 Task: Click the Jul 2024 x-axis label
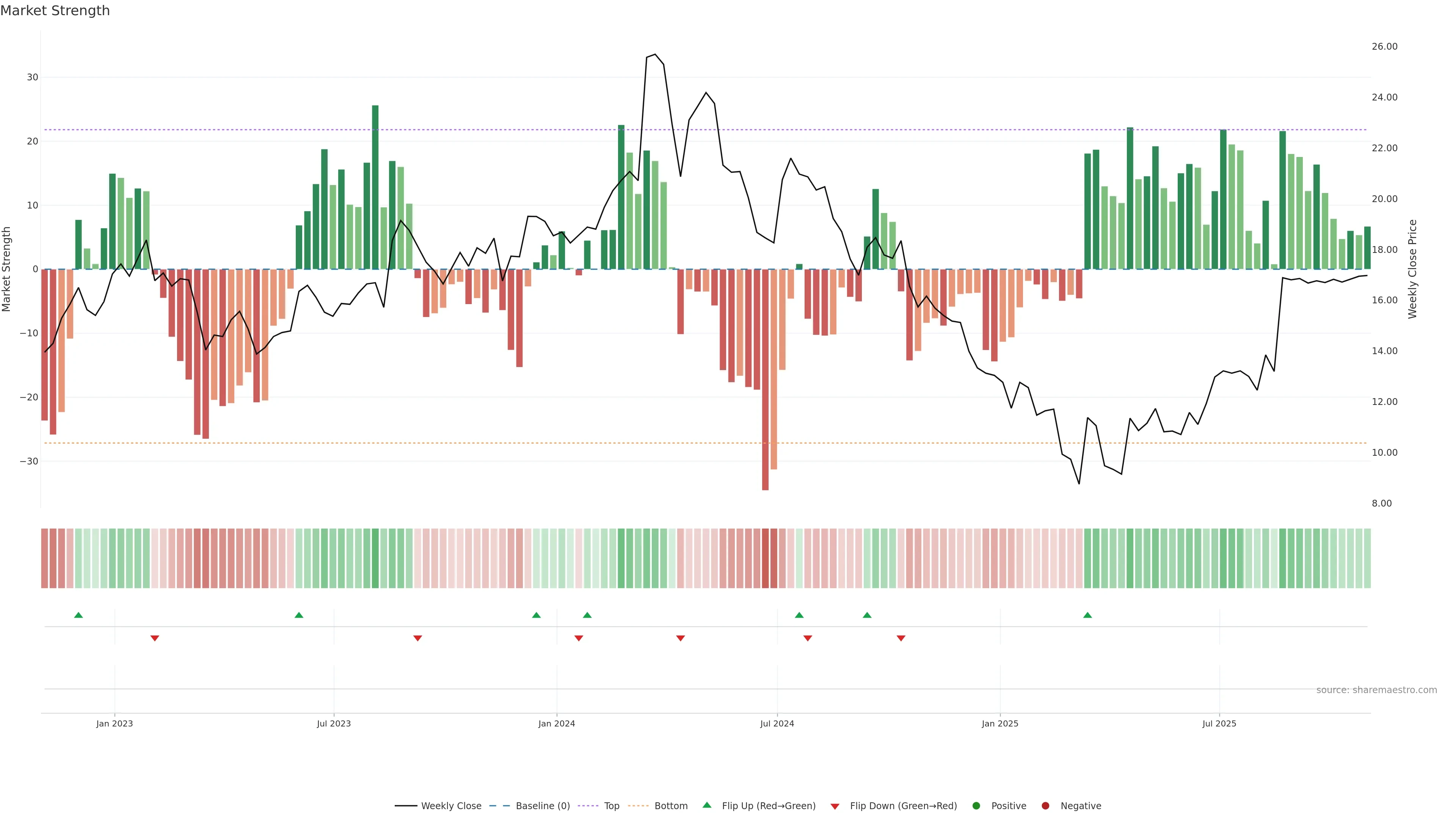point(777,723)
